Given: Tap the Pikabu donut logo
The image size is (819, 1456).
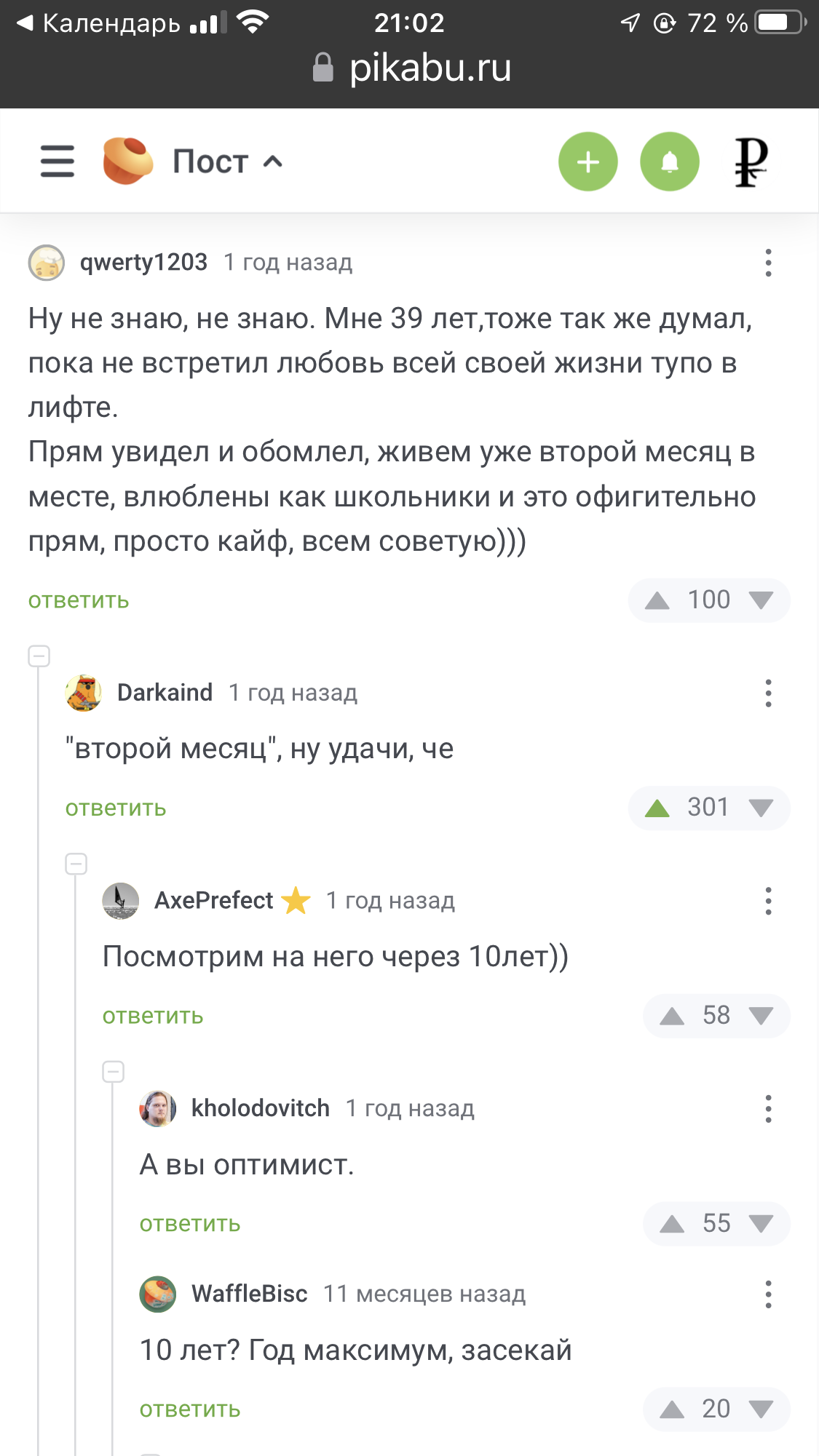Looking at the screenshot, I should (127, 161).
